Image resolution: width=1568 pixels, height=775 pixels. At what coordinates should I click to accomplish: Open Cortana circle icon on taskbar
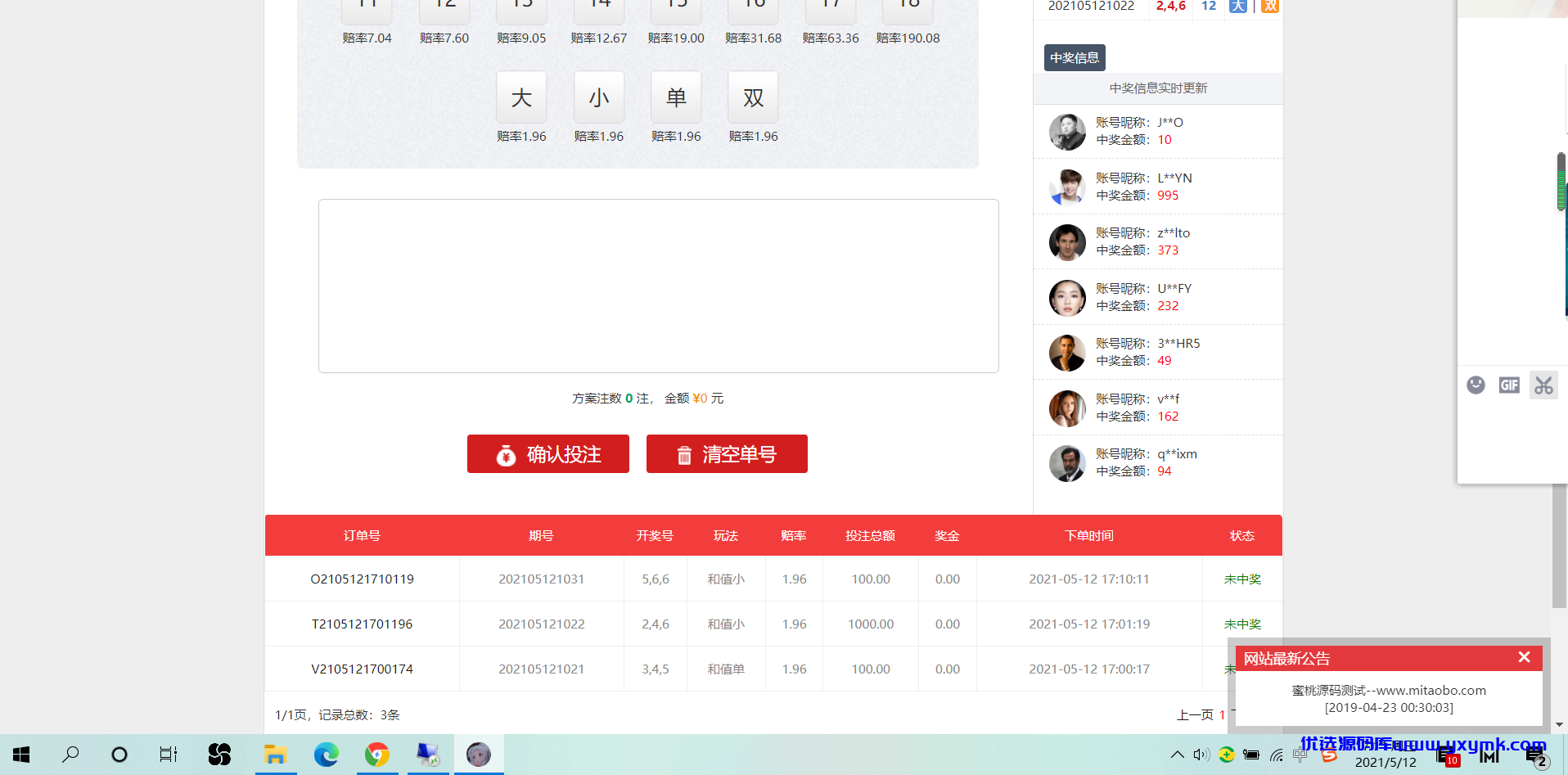[x=119, y=755]
